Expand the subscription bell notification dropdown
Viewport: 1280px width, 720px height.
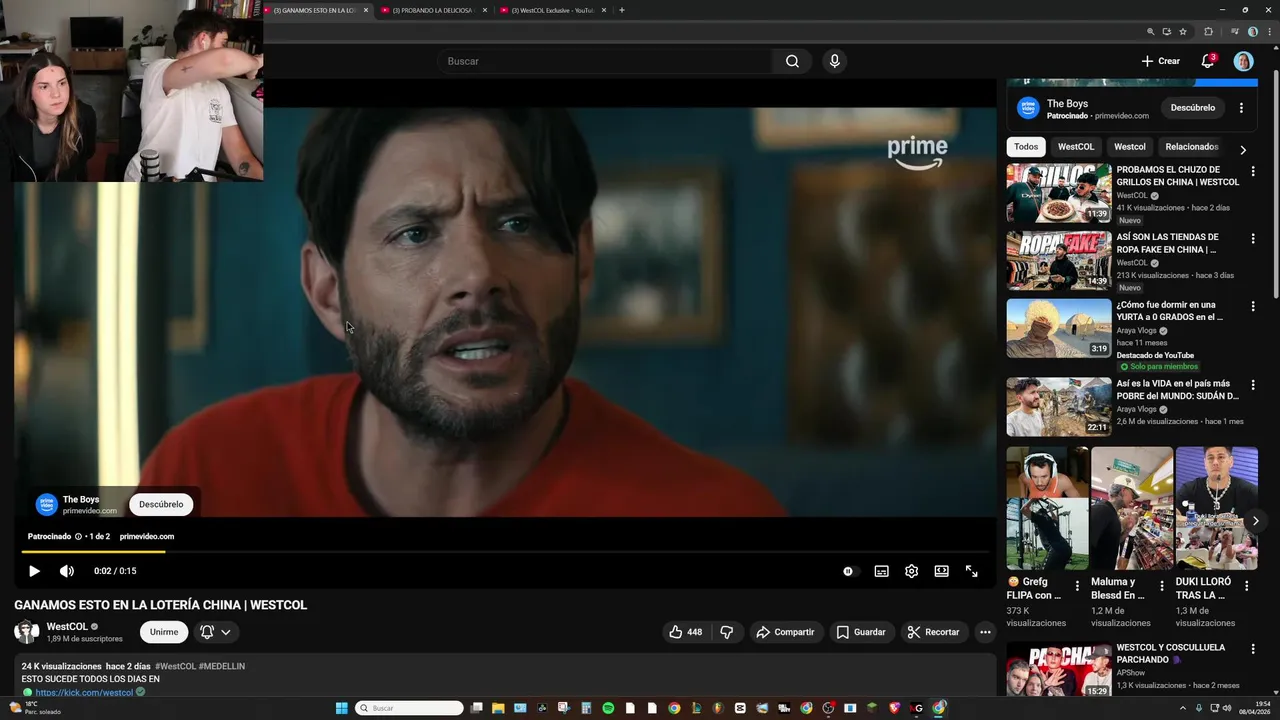click(215, 632)
